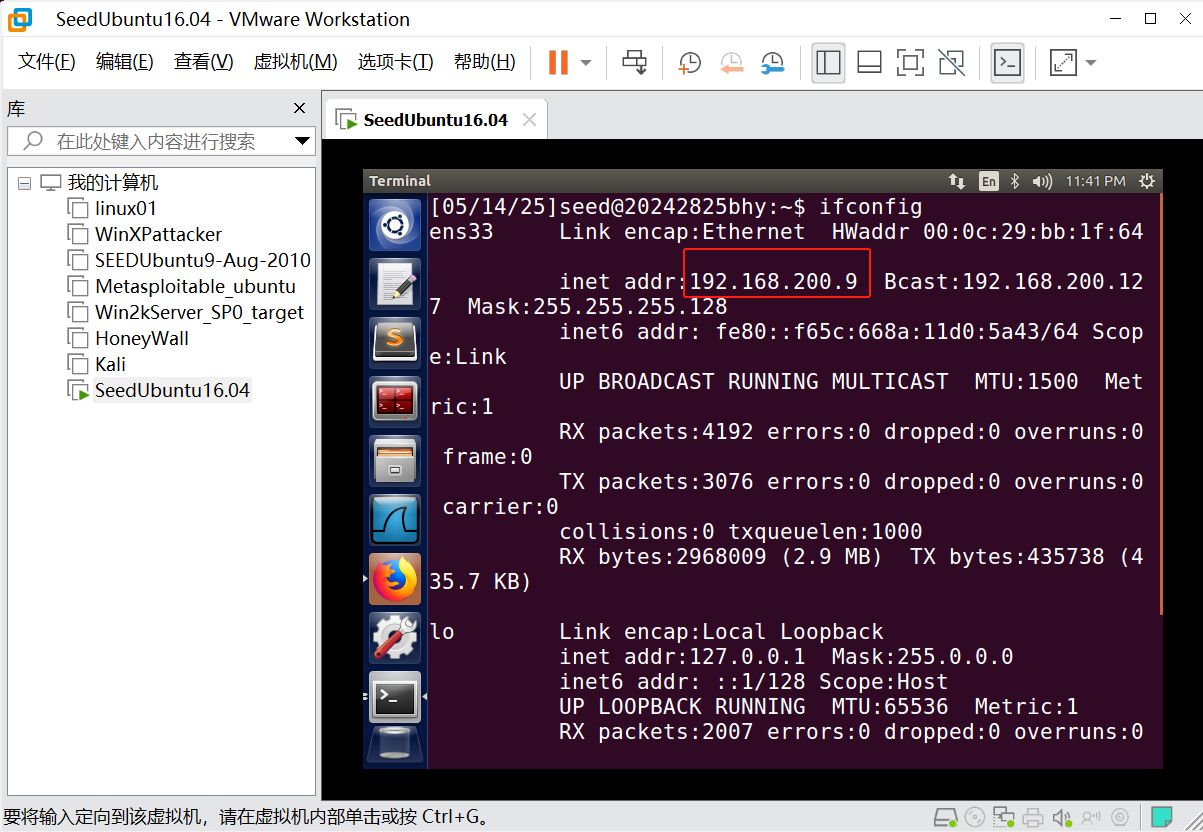The height and width of the screenshot is (832, 1203).
Task: Select the 我的计算机 label in the library
Action: 113,183
